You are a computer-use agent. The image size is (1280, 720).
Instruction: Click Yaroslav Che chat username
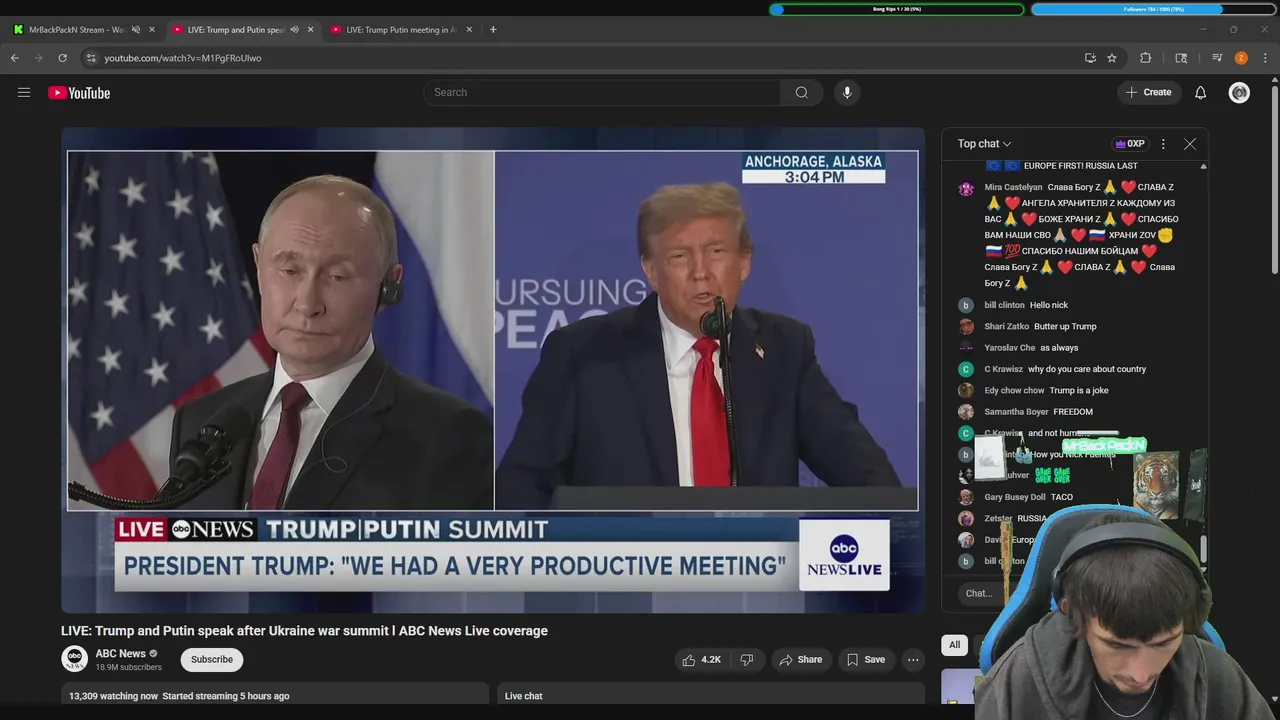point(1009,347)
